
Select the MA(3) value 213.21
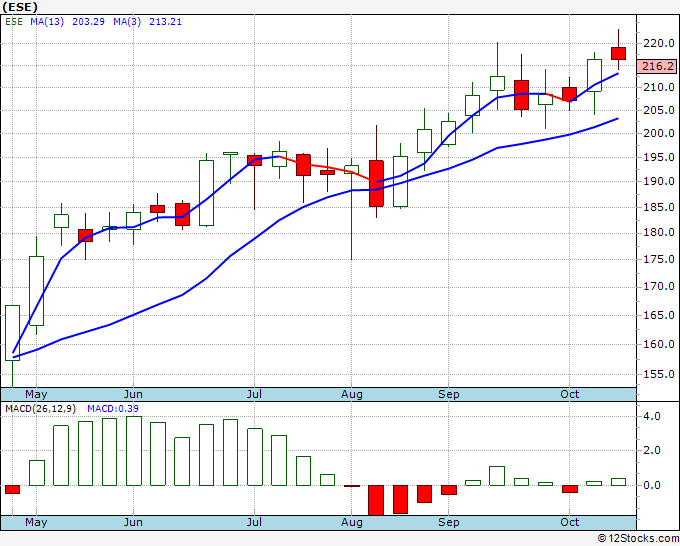(165, 22)
